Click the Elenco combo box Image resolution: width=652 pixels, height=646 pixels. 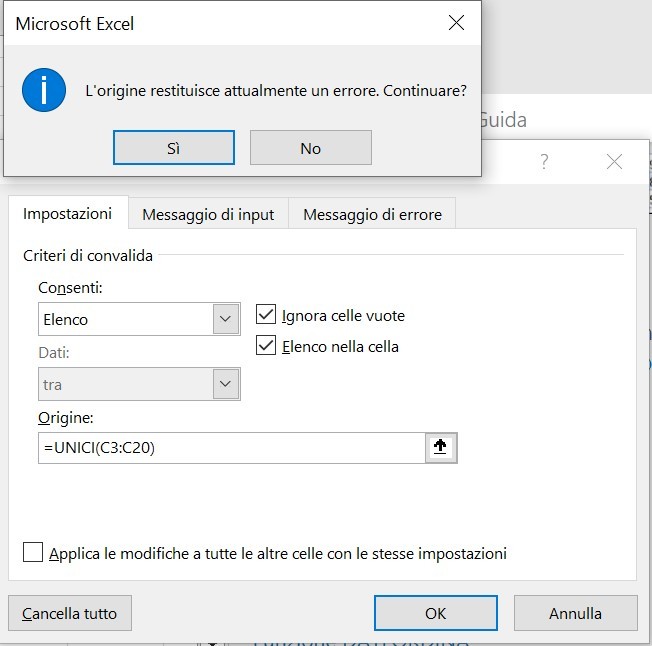point(139,319)
